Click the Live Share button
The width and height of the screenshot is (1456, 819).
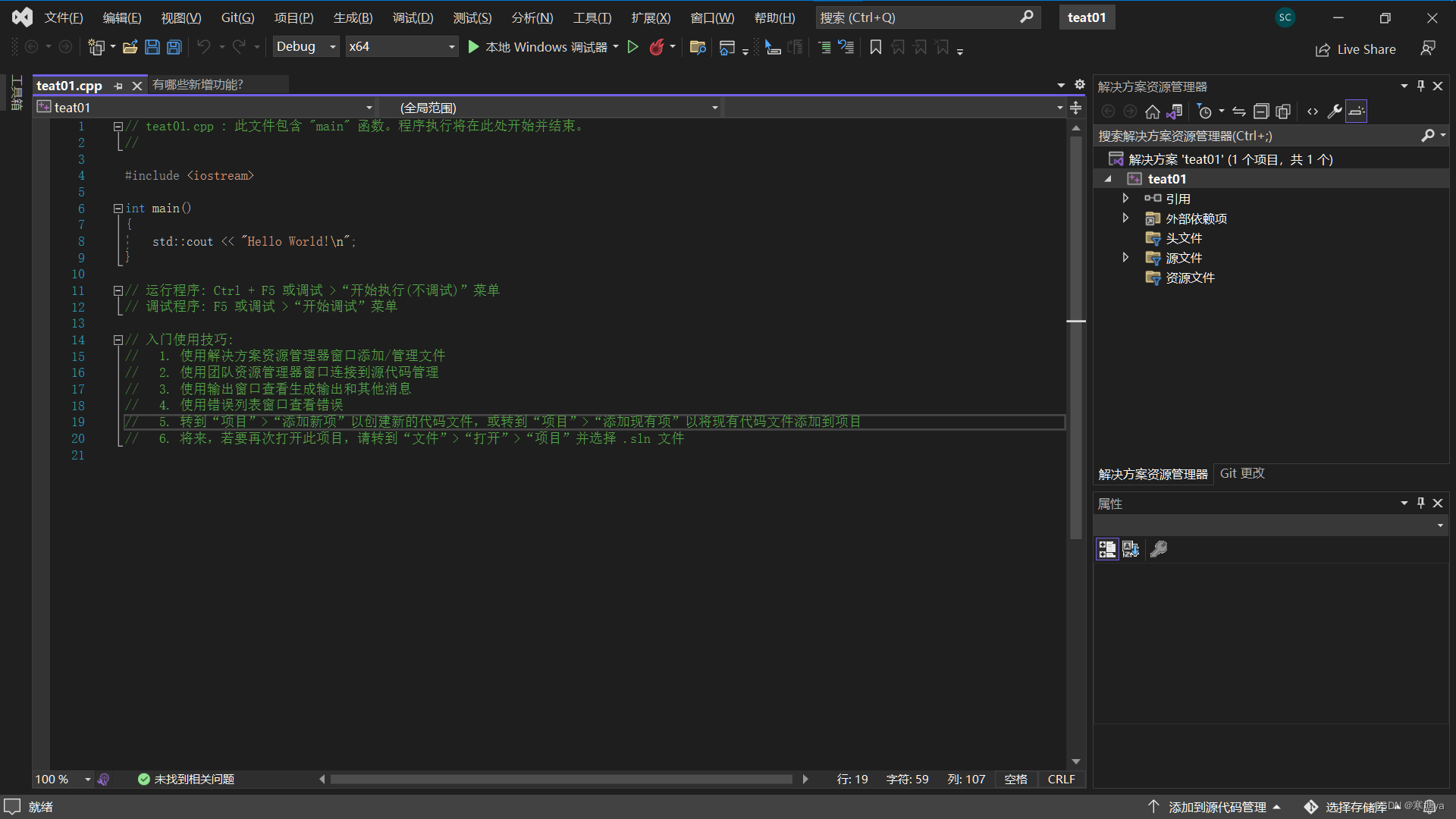[x=1356, y=49]
